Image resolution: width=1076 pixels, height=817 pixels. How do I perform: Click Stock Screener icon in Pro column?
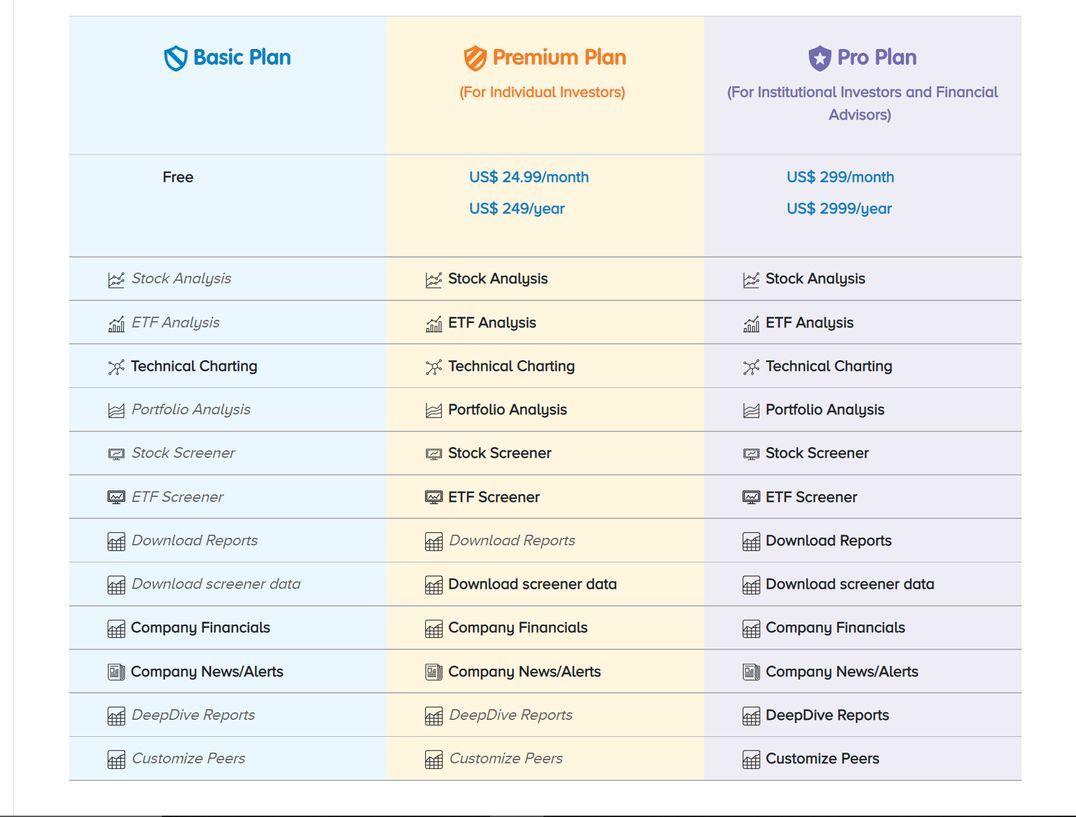(x=751, y=454)
